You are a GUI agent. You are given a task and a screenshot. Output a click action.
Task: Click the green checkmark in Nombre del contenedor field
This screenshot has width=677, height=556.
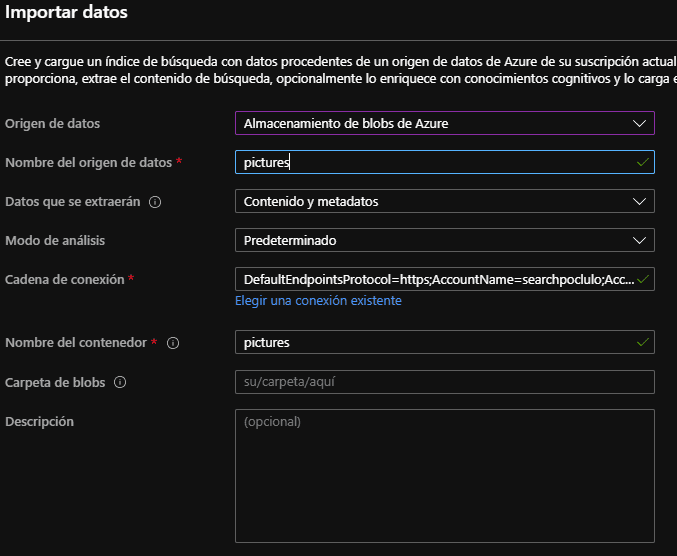(643, 342)
